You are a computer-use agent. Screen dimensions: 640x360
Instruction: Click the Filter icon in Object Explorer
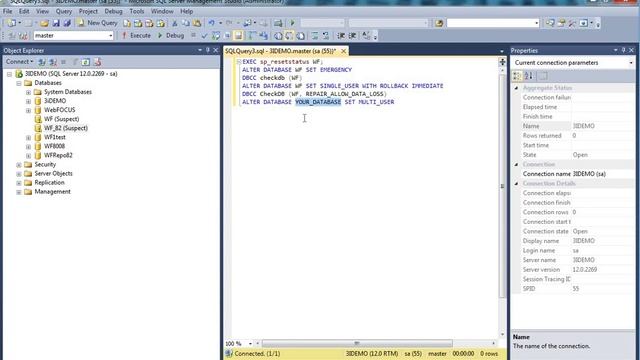(x=75, y=62)
